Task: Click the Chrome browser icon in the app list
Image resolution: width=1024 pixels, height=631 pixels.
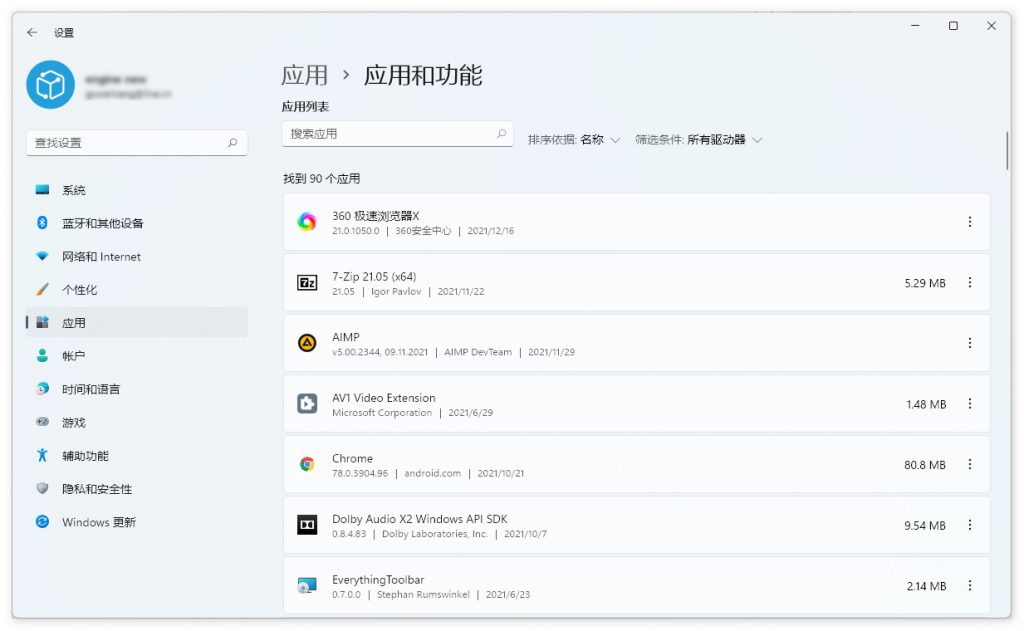Action: 305,464
